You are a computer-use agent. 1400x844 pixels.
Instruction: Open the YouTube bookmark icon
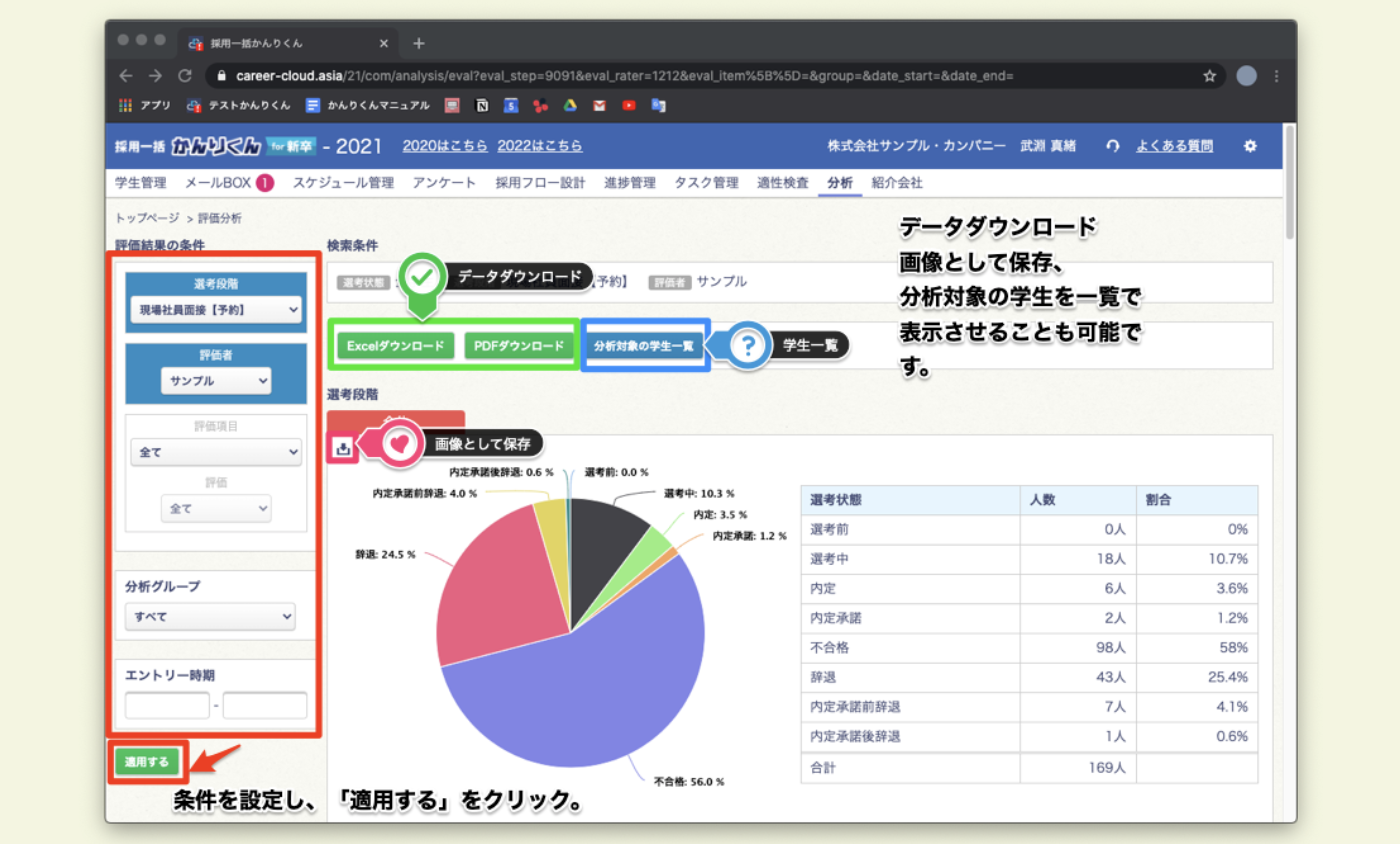pyautogui.click(x=628, y=105)
